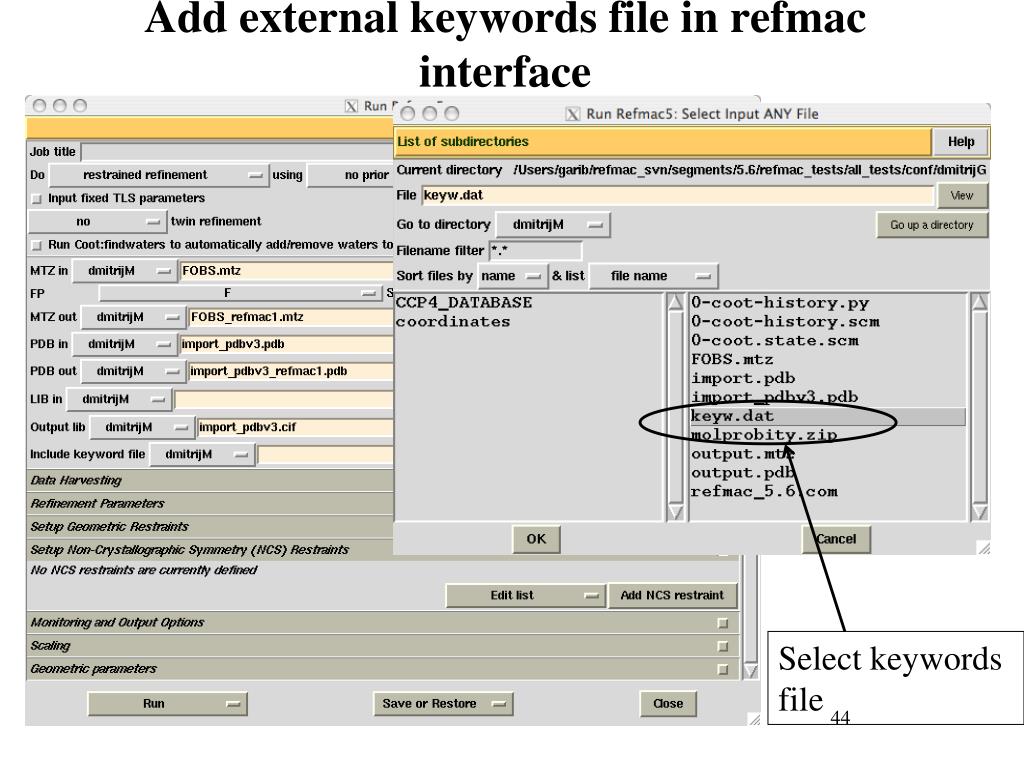1024x768 pixels.
Task: Click the Filename filter field
Action: (x=536, y=251)
